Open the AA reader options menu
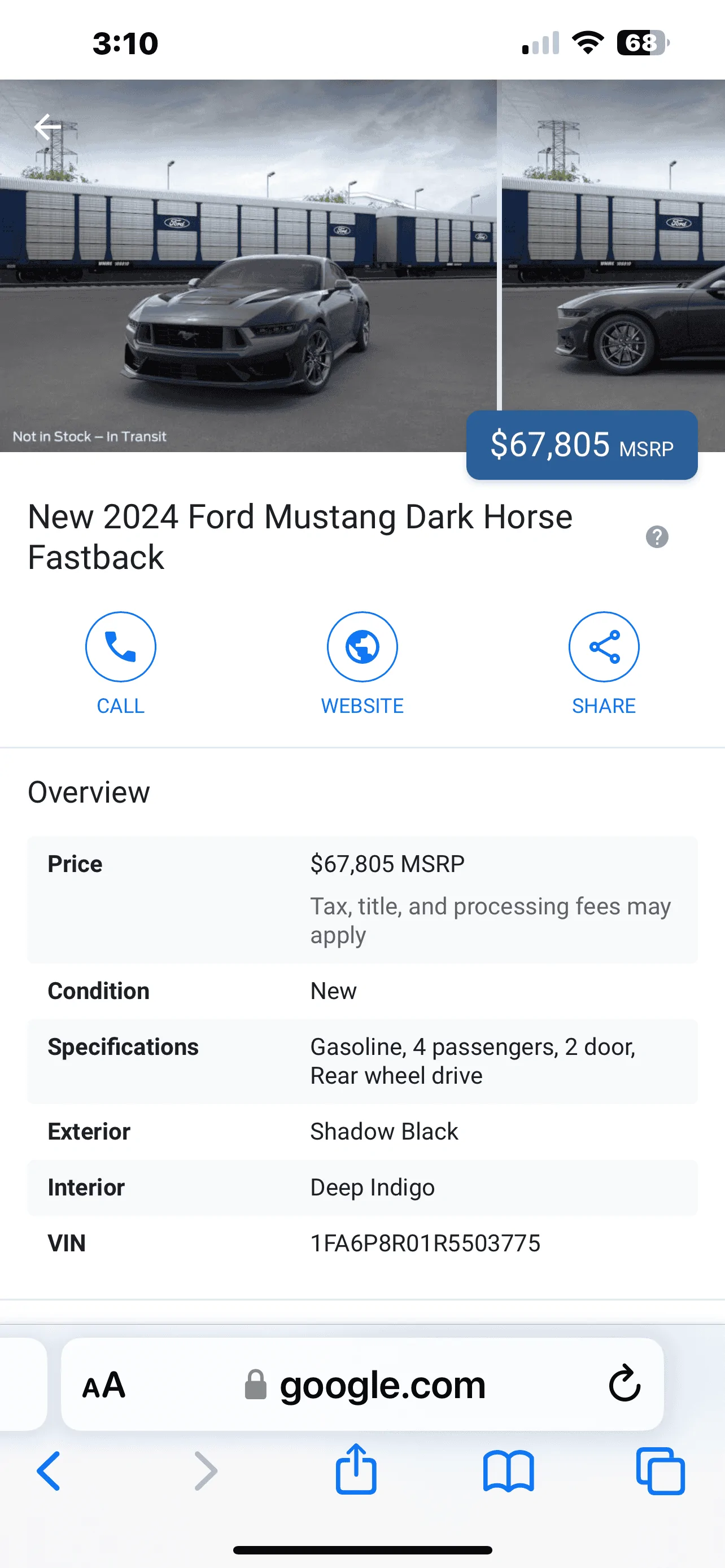The width and height of the screenshot is (725, 1568). pos(104,1385)
